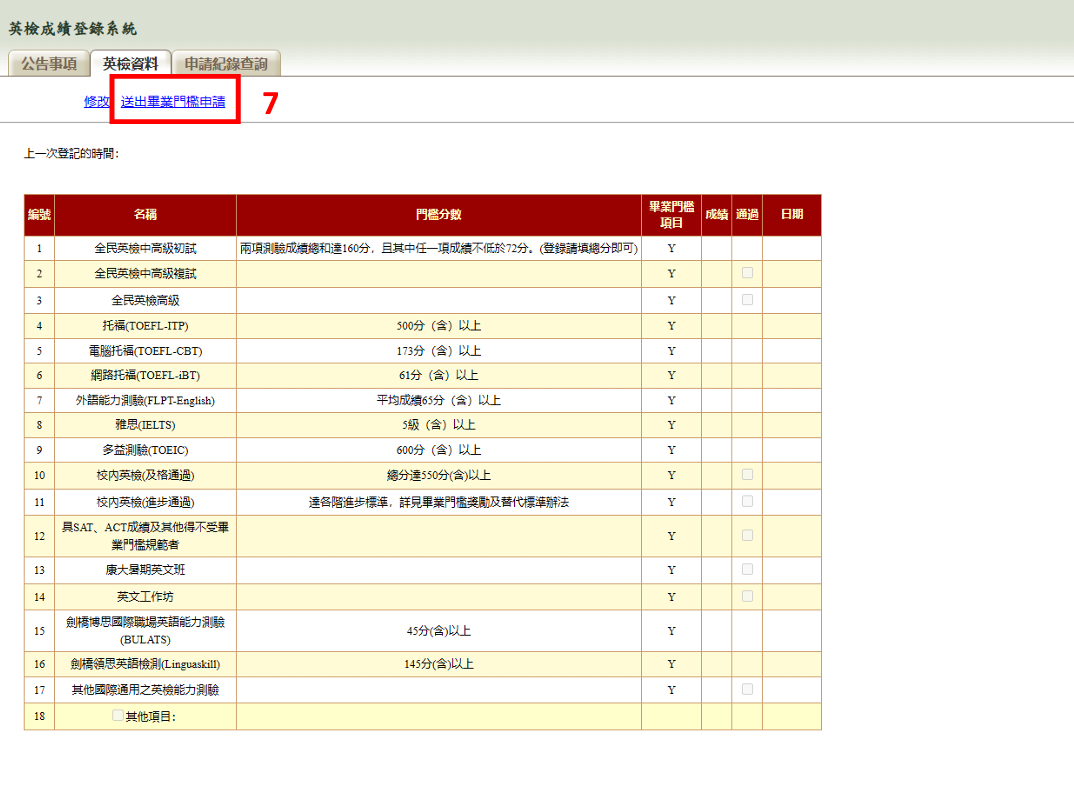1074x810 pixels.
Task: Toggle 通過 checkbox for 校內英檢(進步通過)
Action: [747, 502]
